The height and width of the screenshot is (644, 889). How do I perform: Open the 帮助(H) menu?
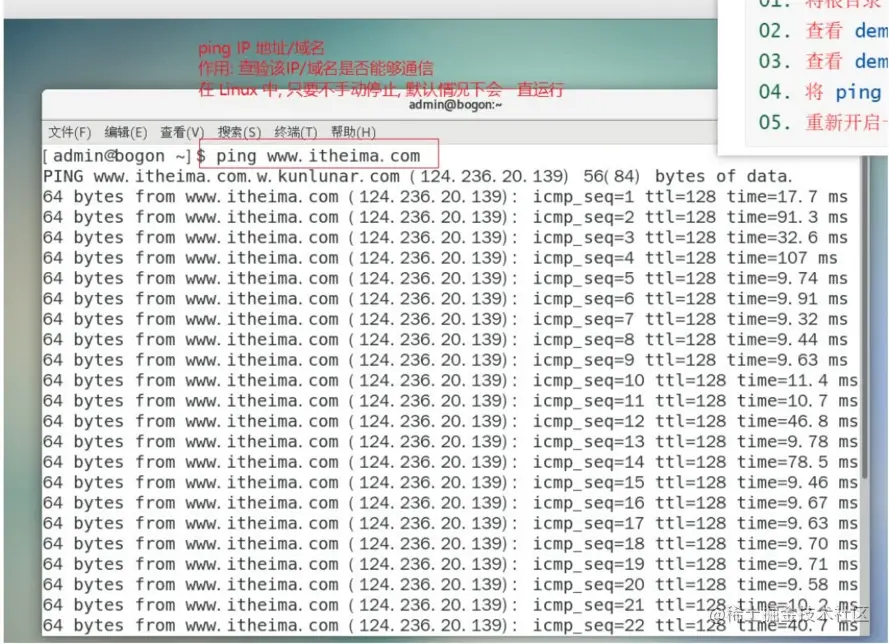tap(353, 132)
